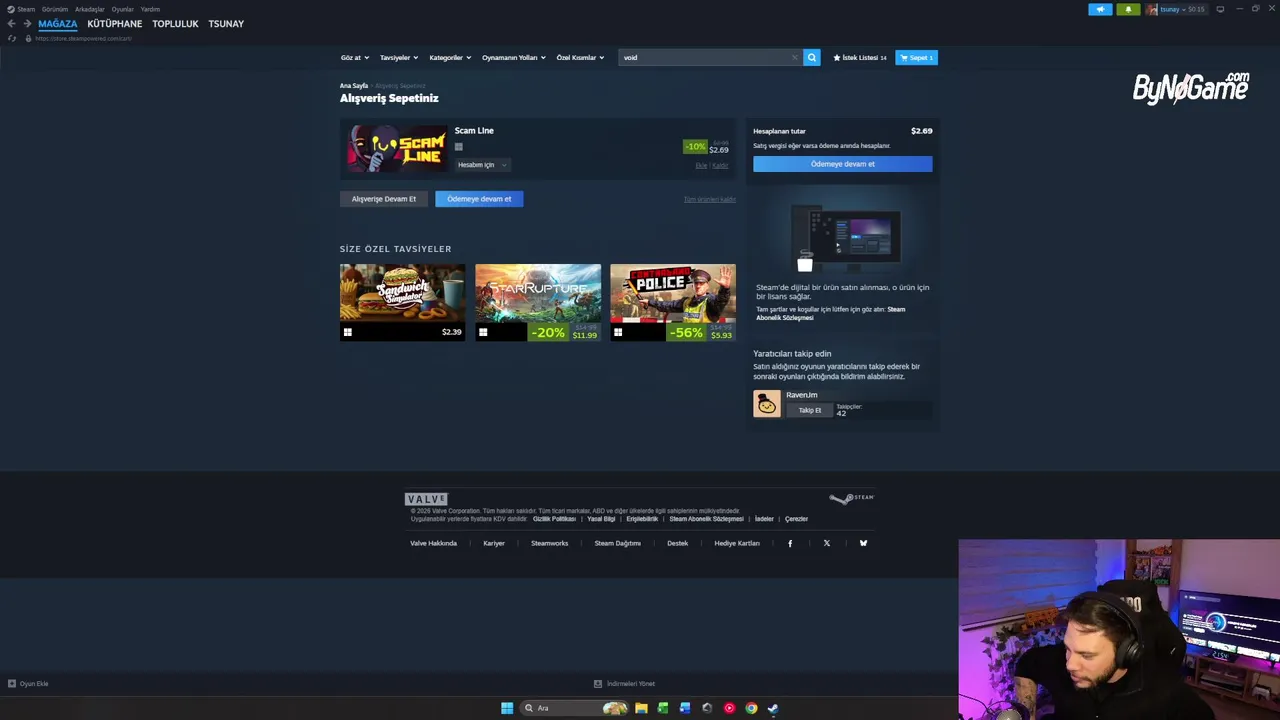Switch to the MAĞAZA tab

[58, 24]
